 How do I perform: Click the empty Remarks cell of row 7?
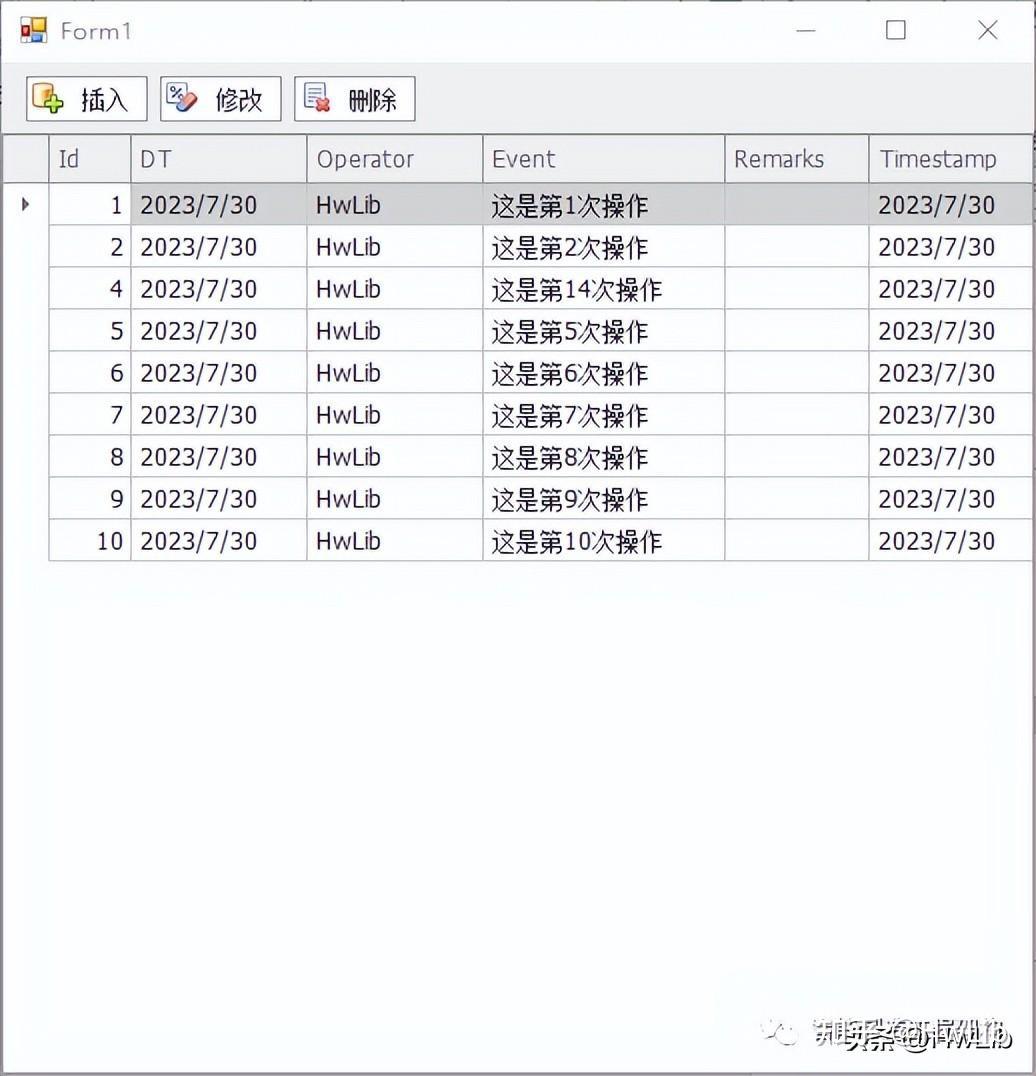[x=796, y=414]
